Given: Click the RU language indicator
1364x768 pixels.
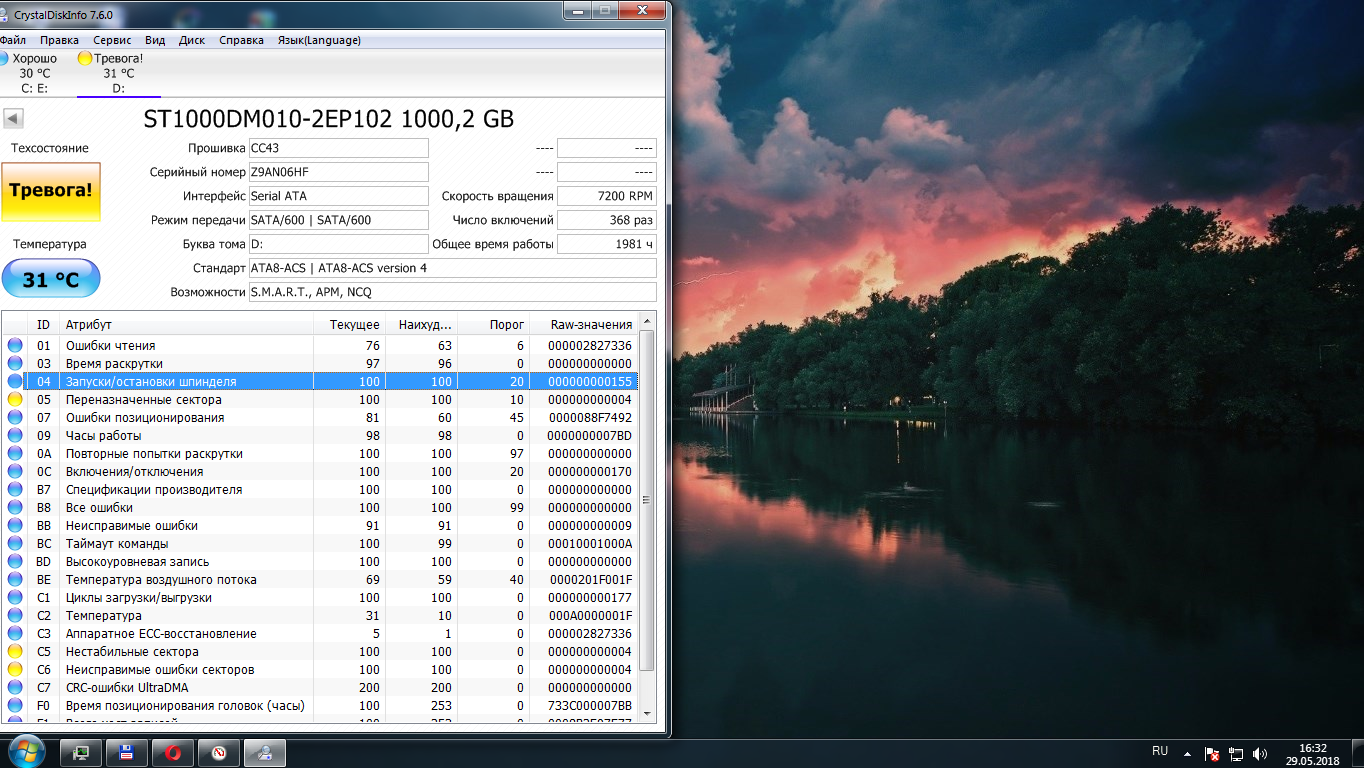Looking at the screenshot, I should 1160,751.
